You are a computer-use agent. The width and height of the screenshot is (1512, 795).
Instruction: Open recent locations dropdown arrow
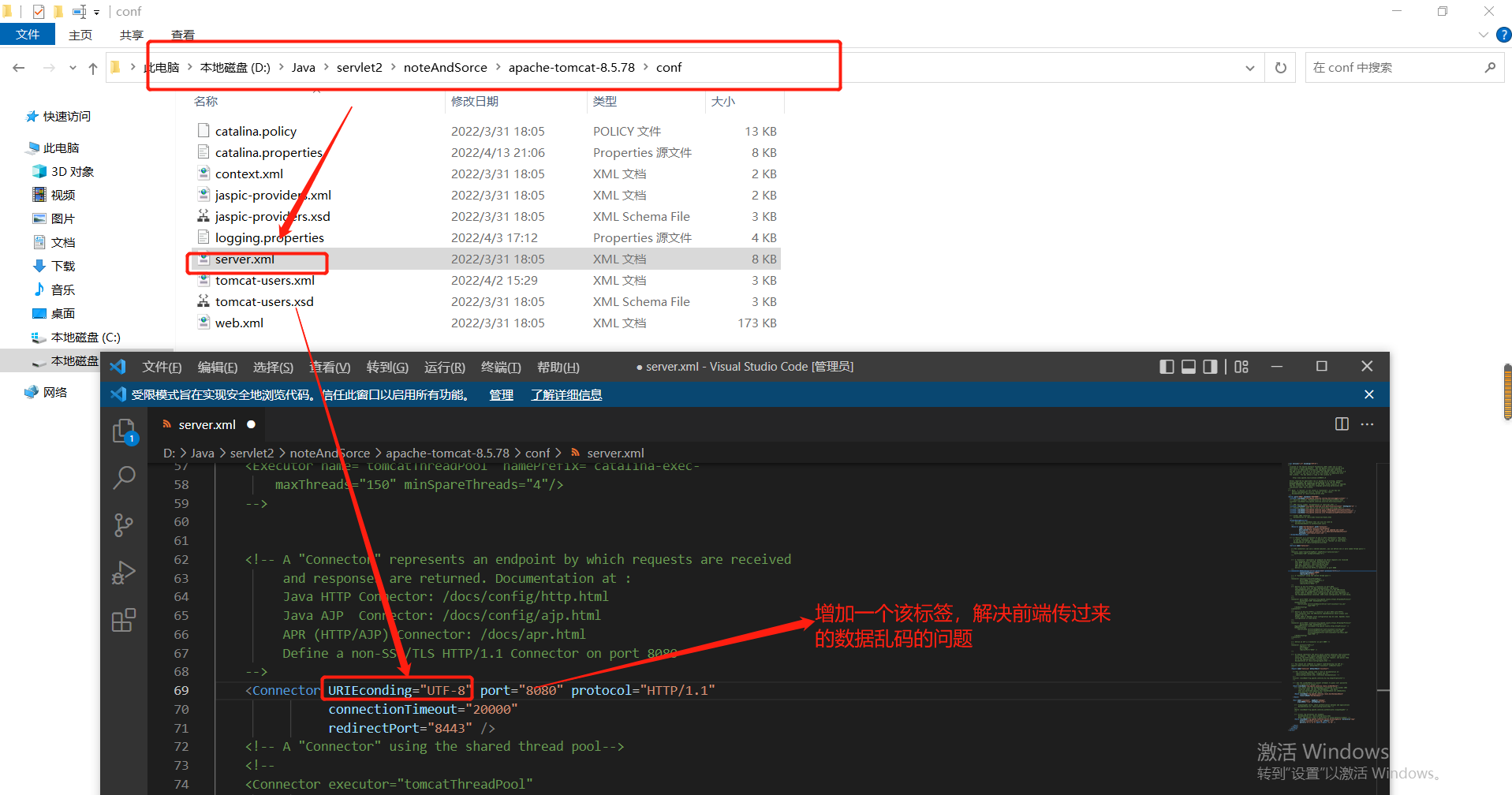[73, 68]
